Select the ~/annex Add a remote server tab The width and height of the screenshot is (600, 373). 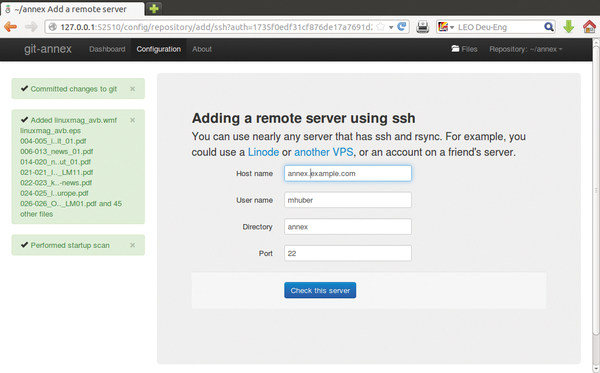click(72, 9)
